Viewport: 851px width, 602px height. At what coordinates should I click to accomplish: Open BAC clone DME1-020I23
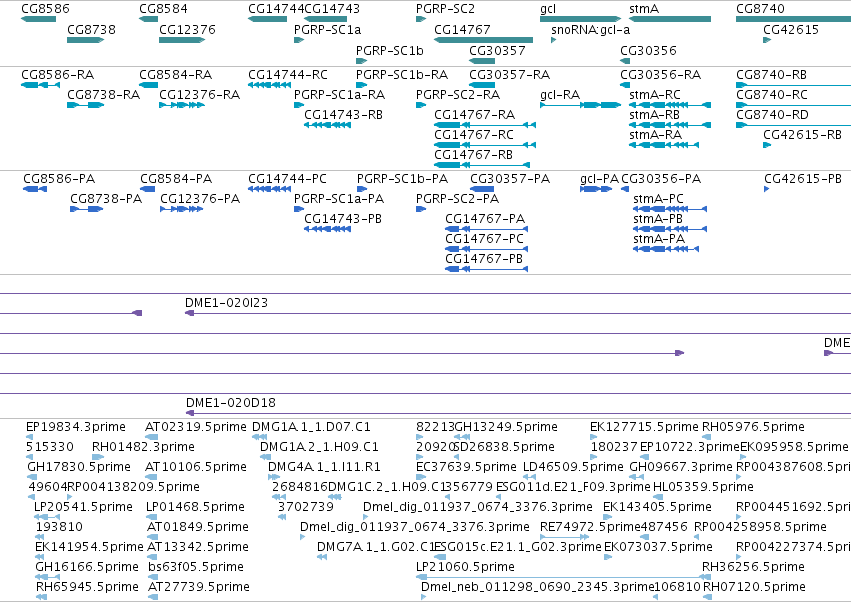(x=518, y=313)
